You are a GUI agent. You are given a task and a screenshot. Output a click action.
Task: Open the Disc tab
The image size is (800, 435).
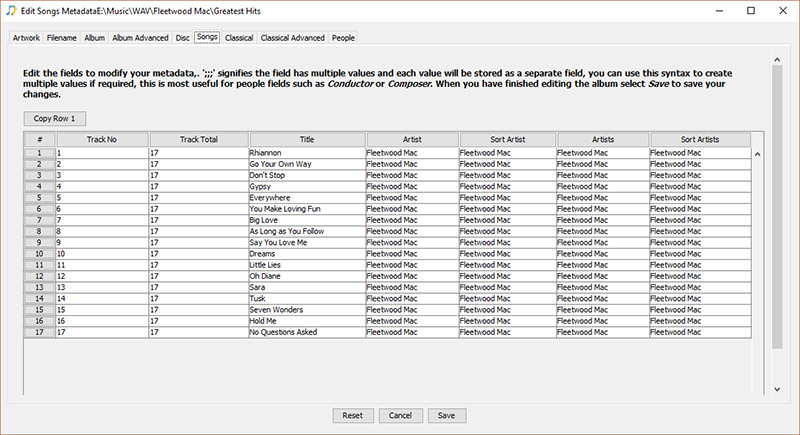[182, 38]
